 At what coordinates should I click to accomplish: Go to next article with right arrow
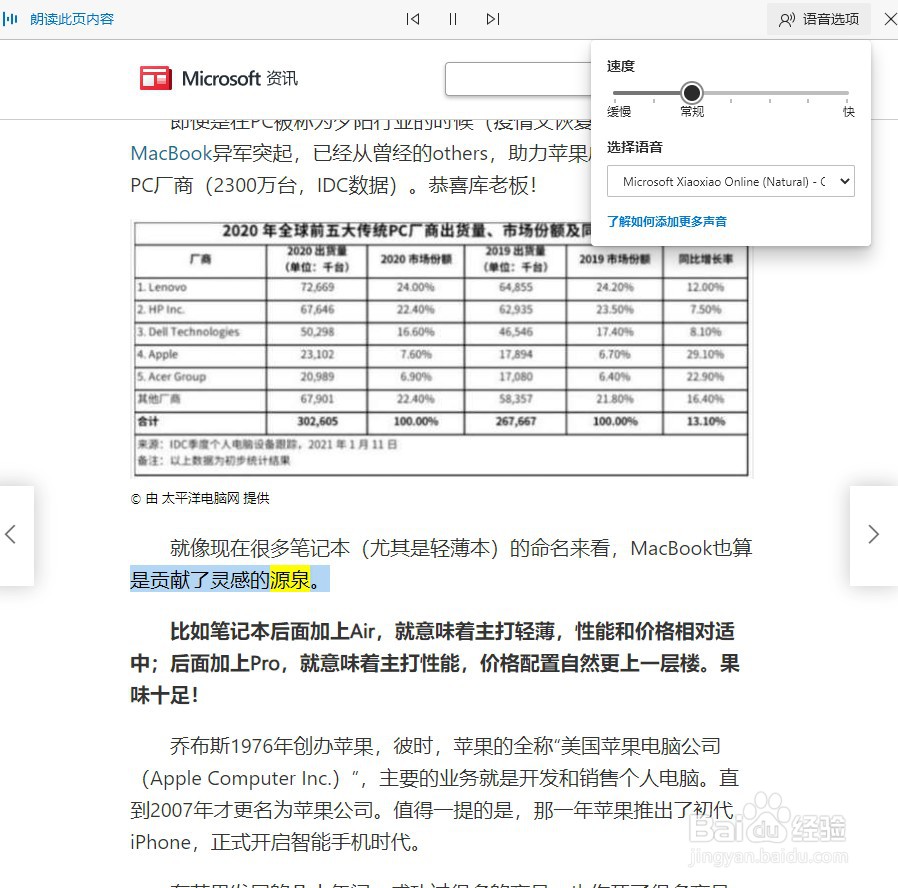click(873, 535)
